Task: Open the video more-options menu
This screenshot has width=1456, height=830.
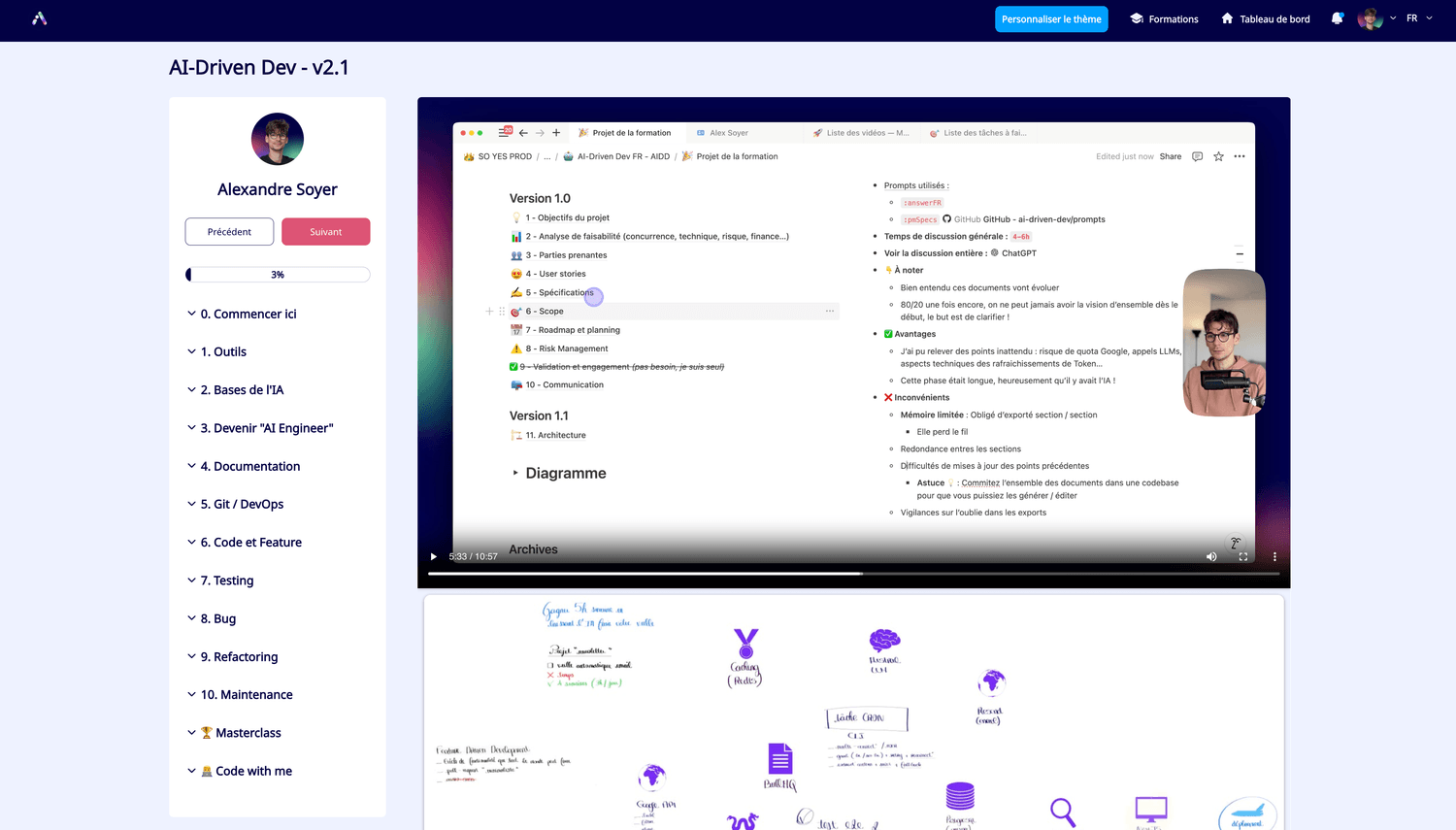Action: [x=1274, y=556]
